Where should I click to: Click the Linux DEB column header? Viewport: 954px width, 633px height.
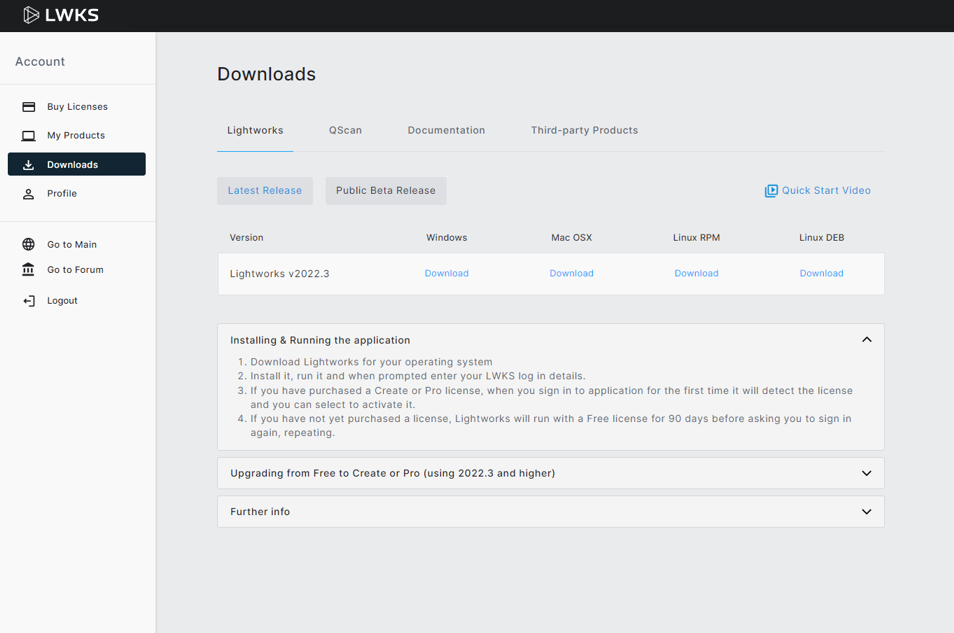(x=821, y=237)
